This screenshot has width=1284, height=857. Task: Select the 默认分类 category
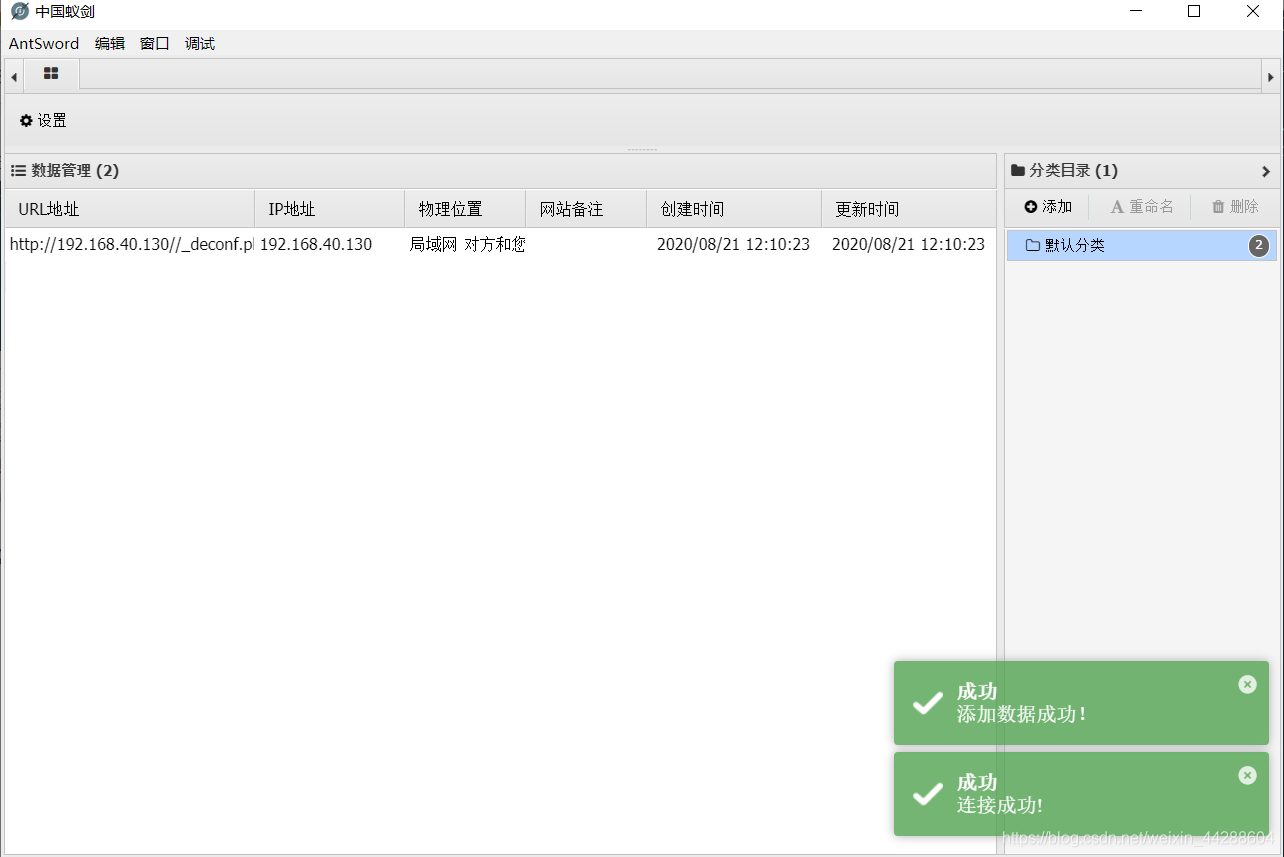coord(1142,245)
